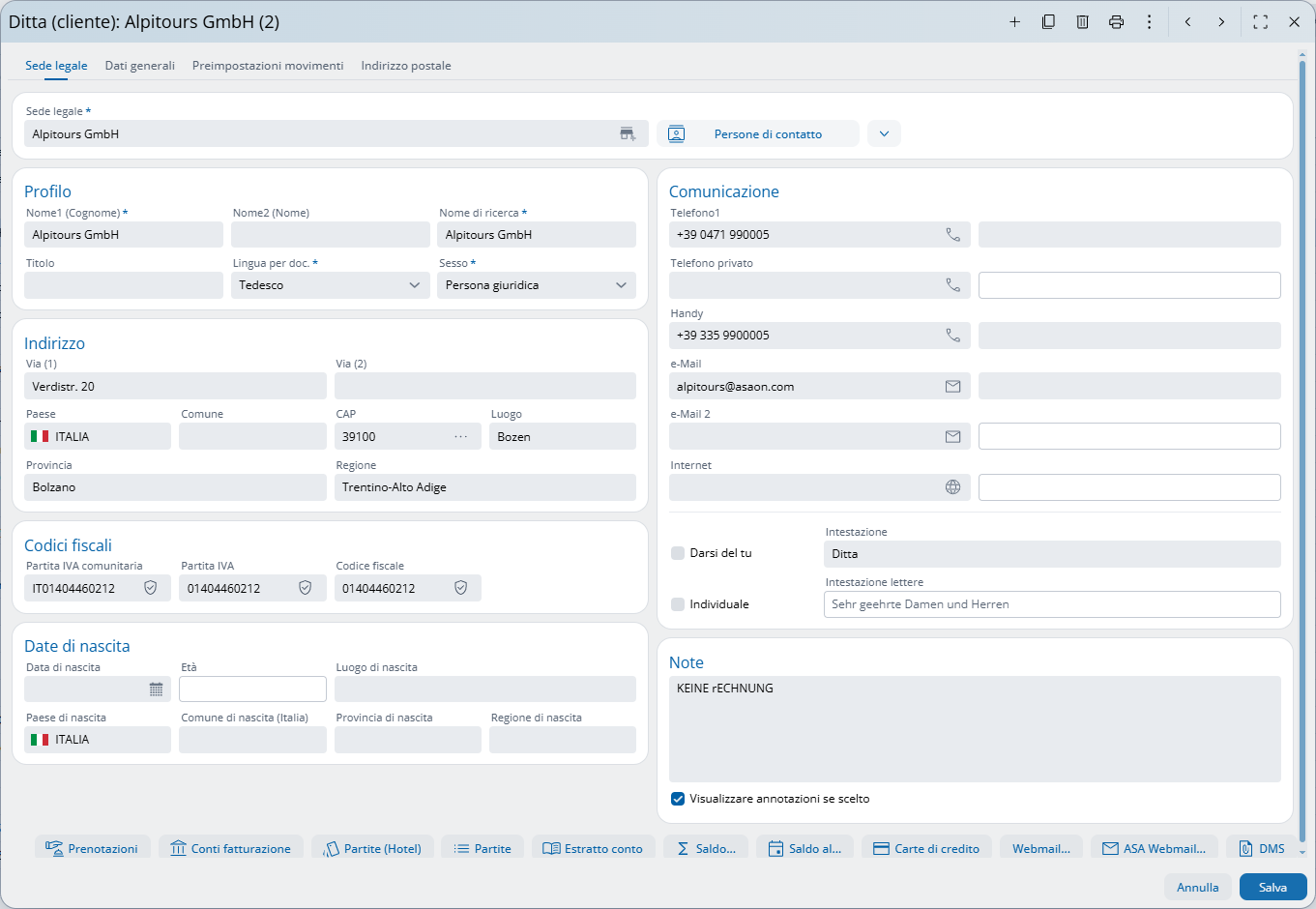The width and height of the screenshot is (1316, 909).
Task: Click envelope icon in e-Mail field
Action: (x=952, y=387)
